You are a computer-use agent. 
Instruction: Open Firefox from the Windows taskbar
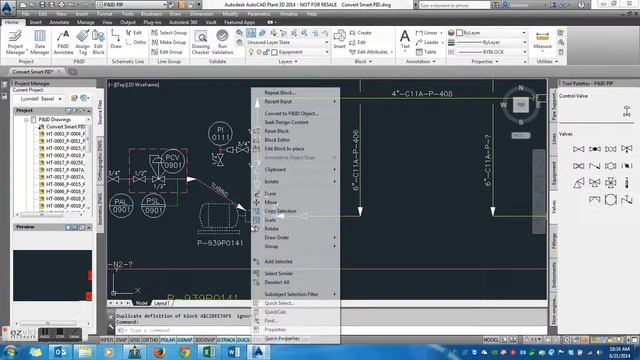tap(160, 352)
